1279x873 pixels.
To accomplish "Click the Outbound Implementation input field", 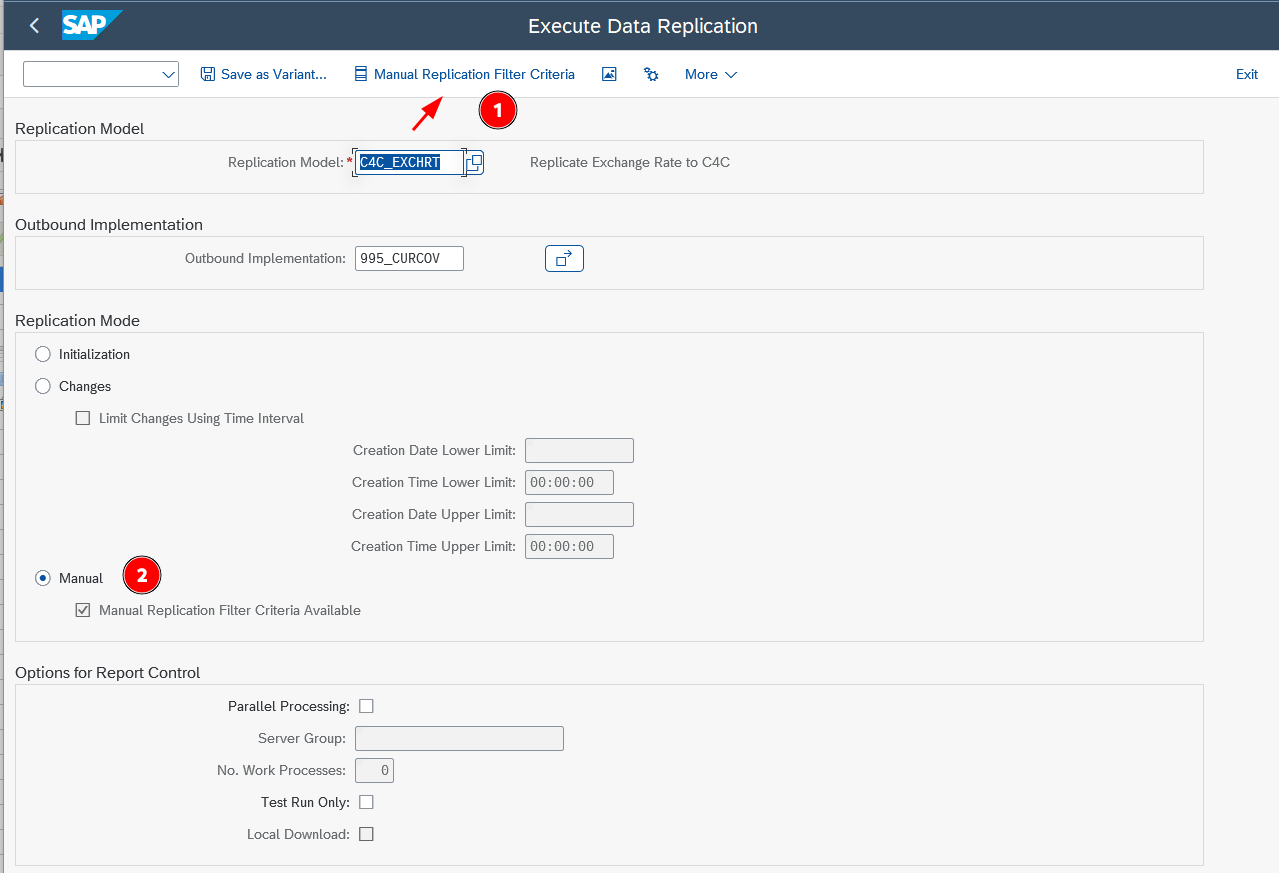I will click(409, 258).
